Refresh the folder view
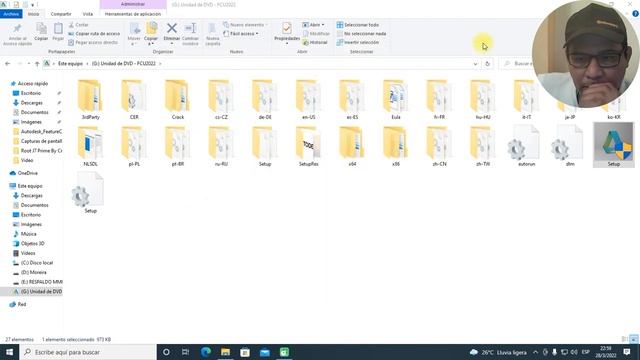640x360 pixels. 487,64
